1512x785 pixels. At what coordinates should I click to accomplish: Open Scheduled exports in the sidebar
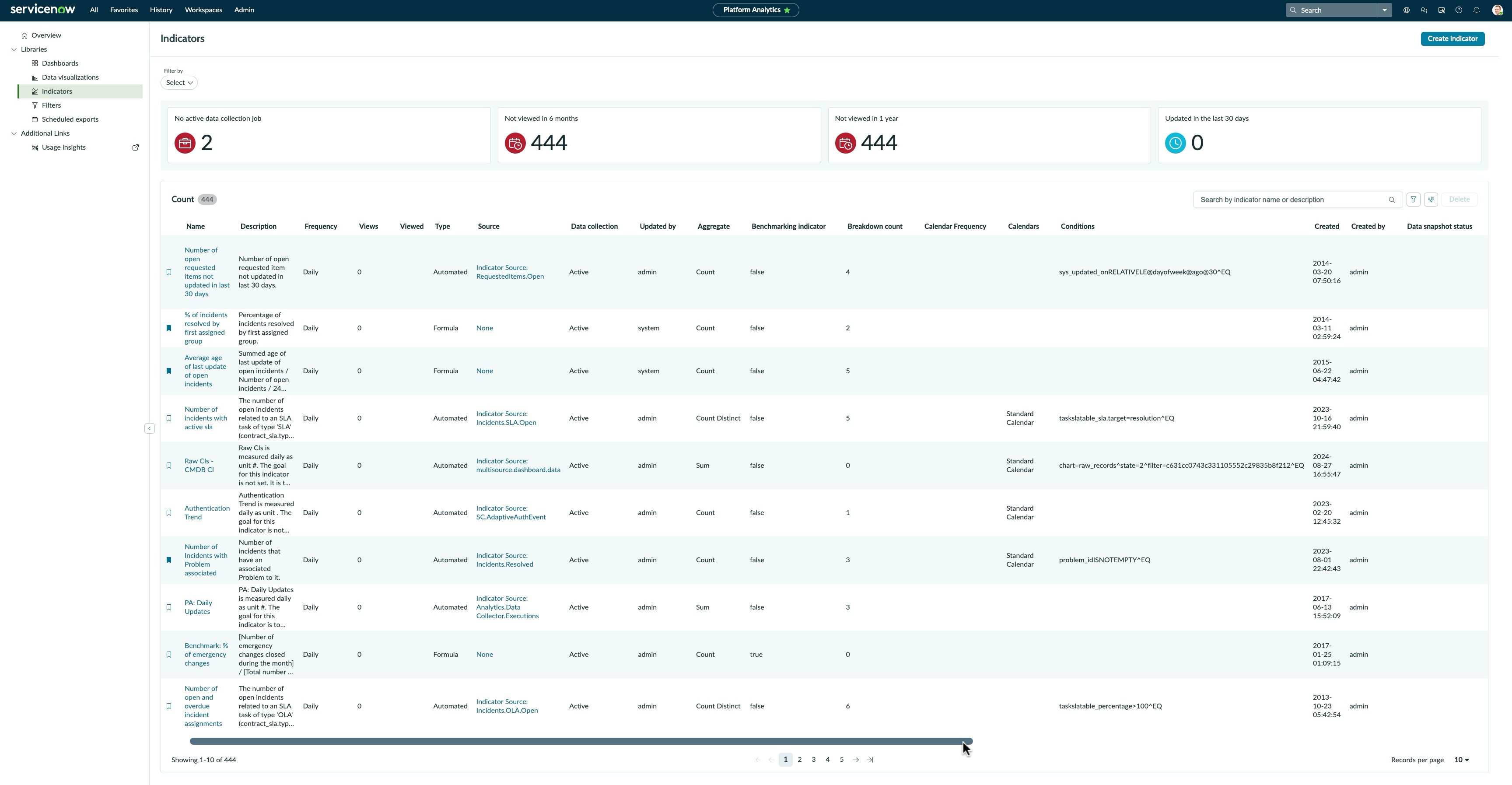coord(70,120)
